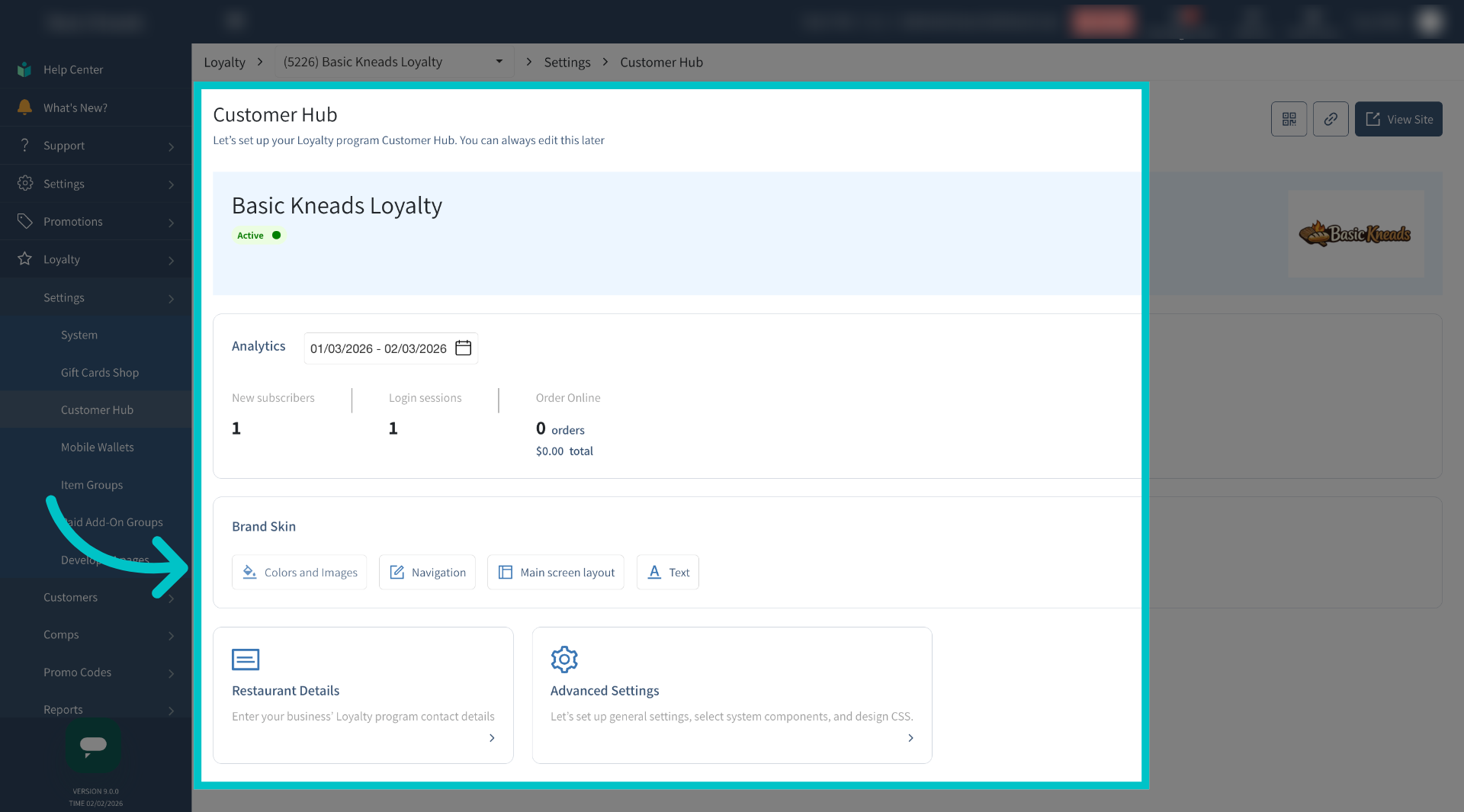This screenshot has height=812, width=1464.
Task: Click the Settings gear icon in sidebar
Action: tap(25, 183)
